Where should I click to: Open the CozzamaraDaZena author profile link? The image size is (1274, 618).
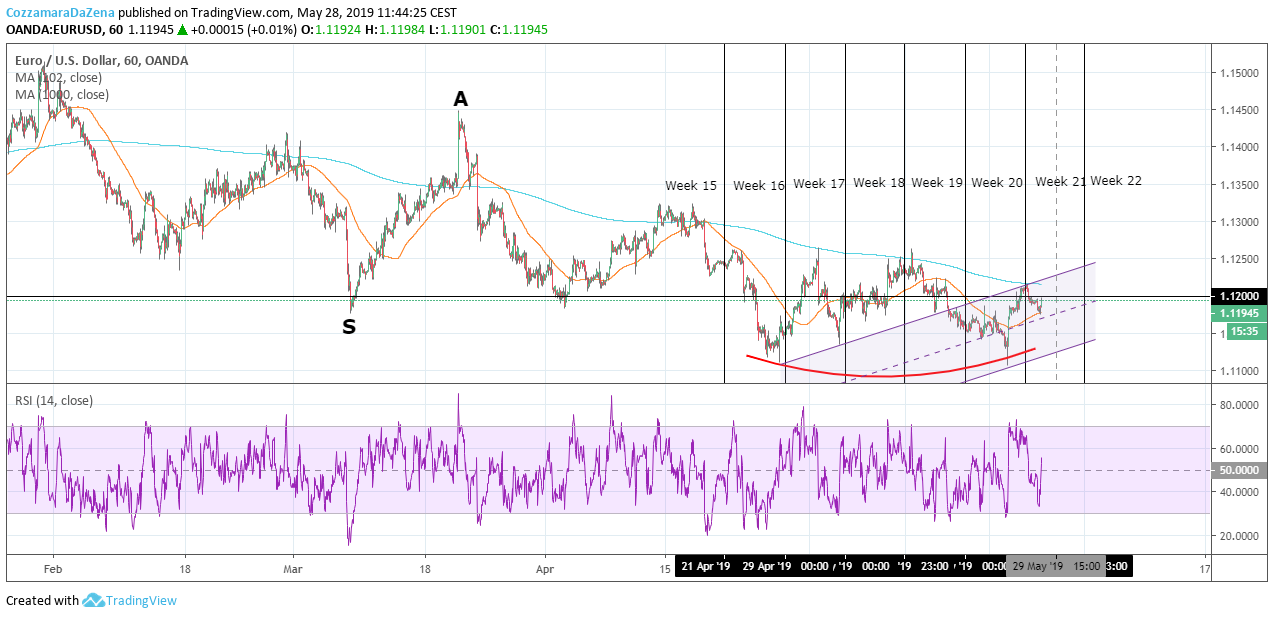[x=60, y=13]
